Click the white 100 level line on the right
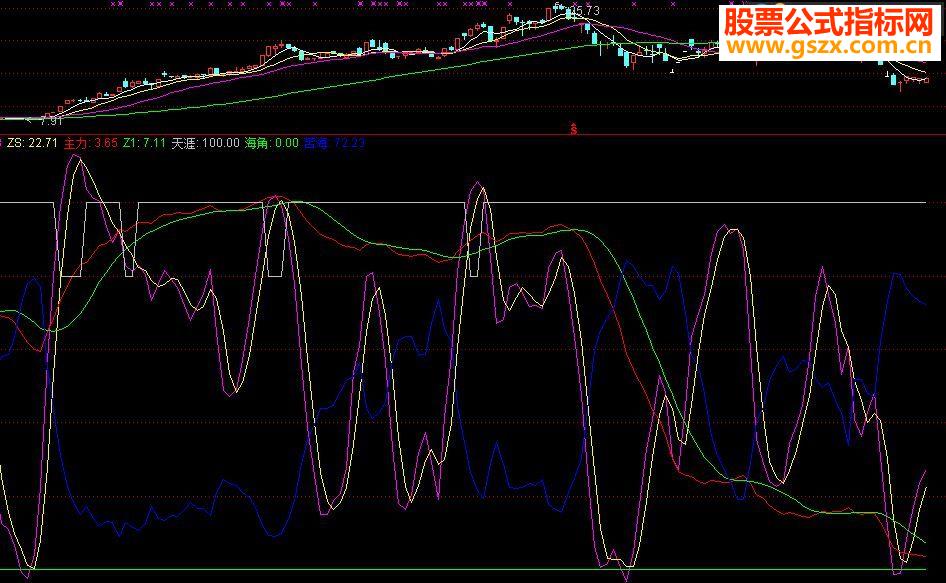This screenshot has height=583, width=946. pyautogui.click(x=784, y=203)
